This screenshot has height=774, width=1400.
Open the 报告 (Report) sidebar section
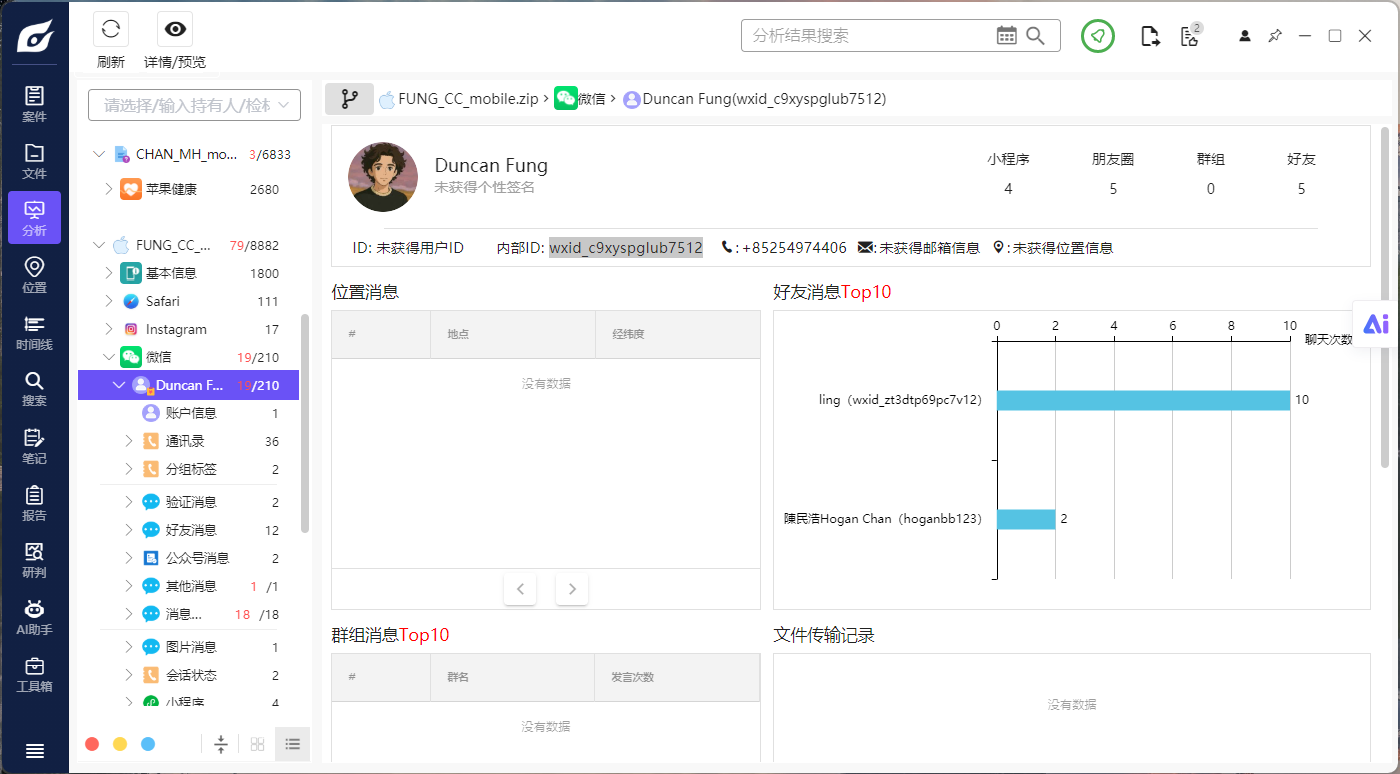pyautogui.click(x=34, y=503)
